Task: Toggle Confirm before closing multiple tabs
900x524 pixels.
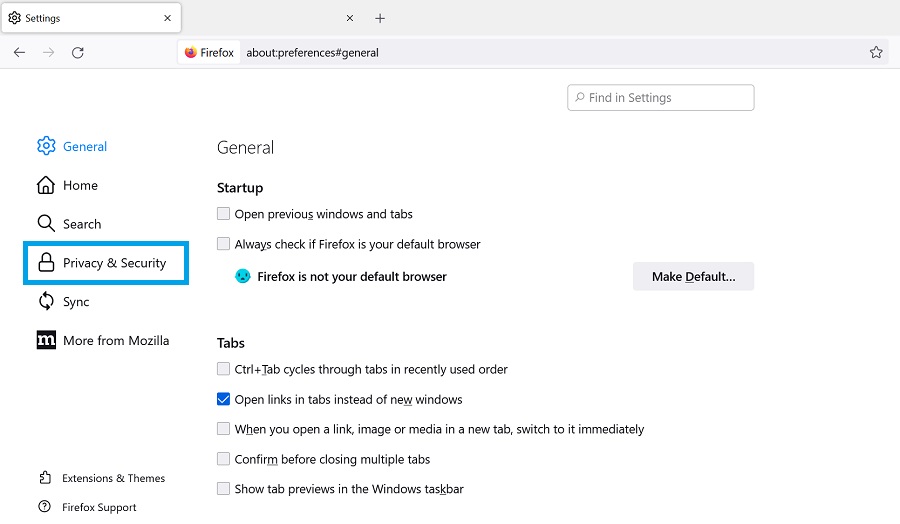Action: tap(223, 459)
